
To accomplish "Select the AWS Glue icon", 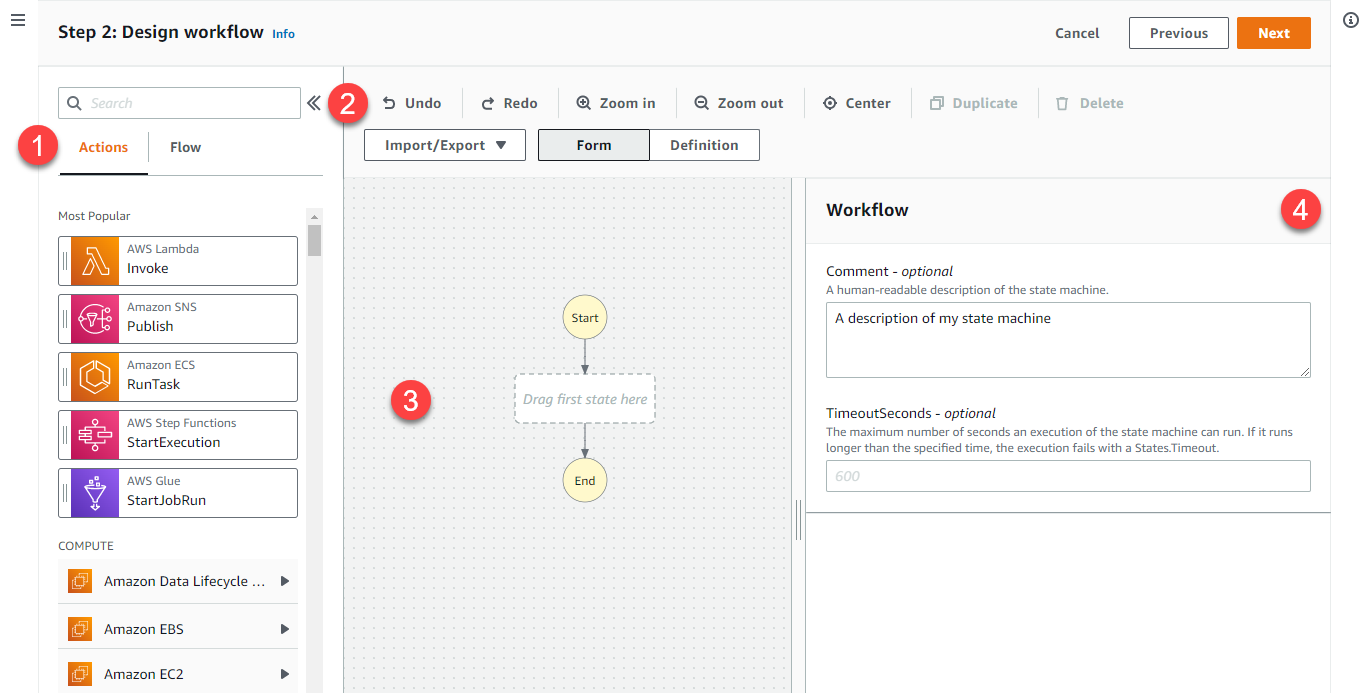I will [96, 493].
